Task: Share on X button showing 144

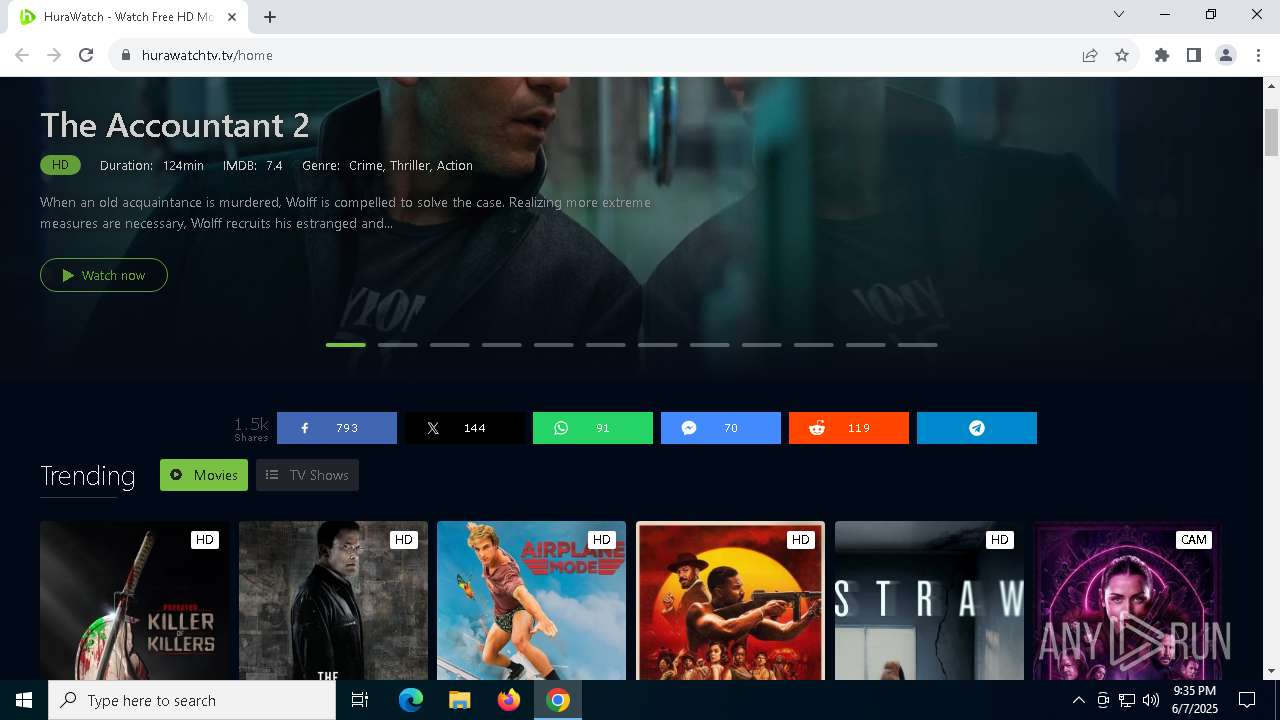Action: [465, 428]
